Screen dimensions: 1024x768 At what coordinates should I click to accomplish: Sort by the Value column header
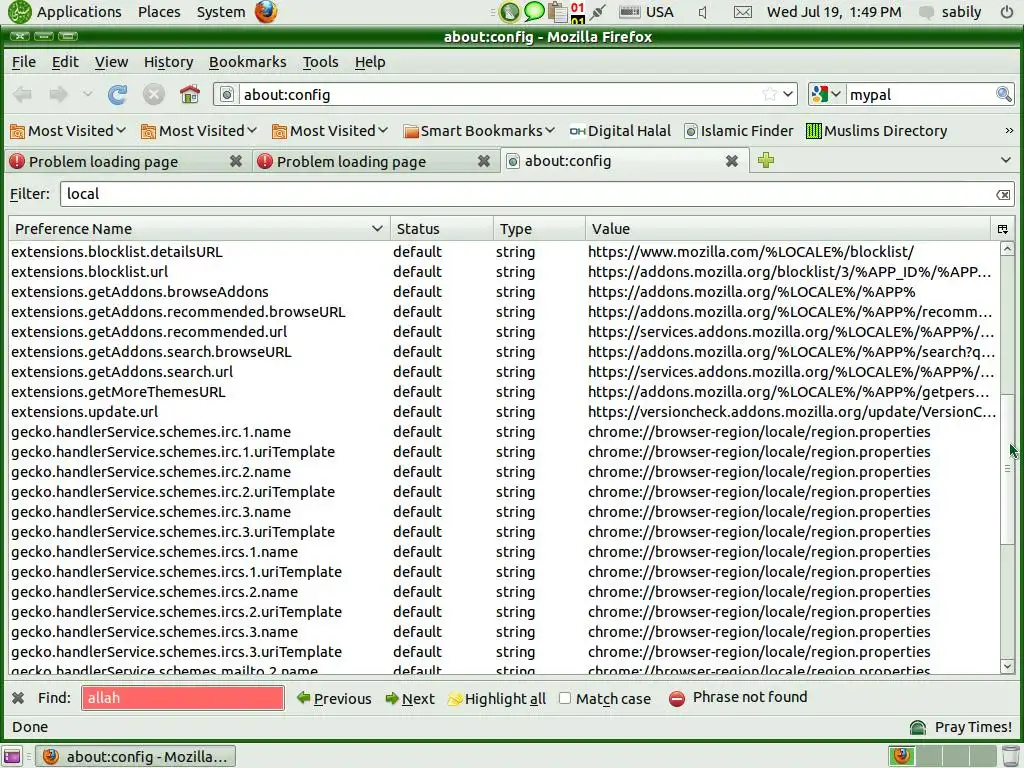[x=788, y=229]
